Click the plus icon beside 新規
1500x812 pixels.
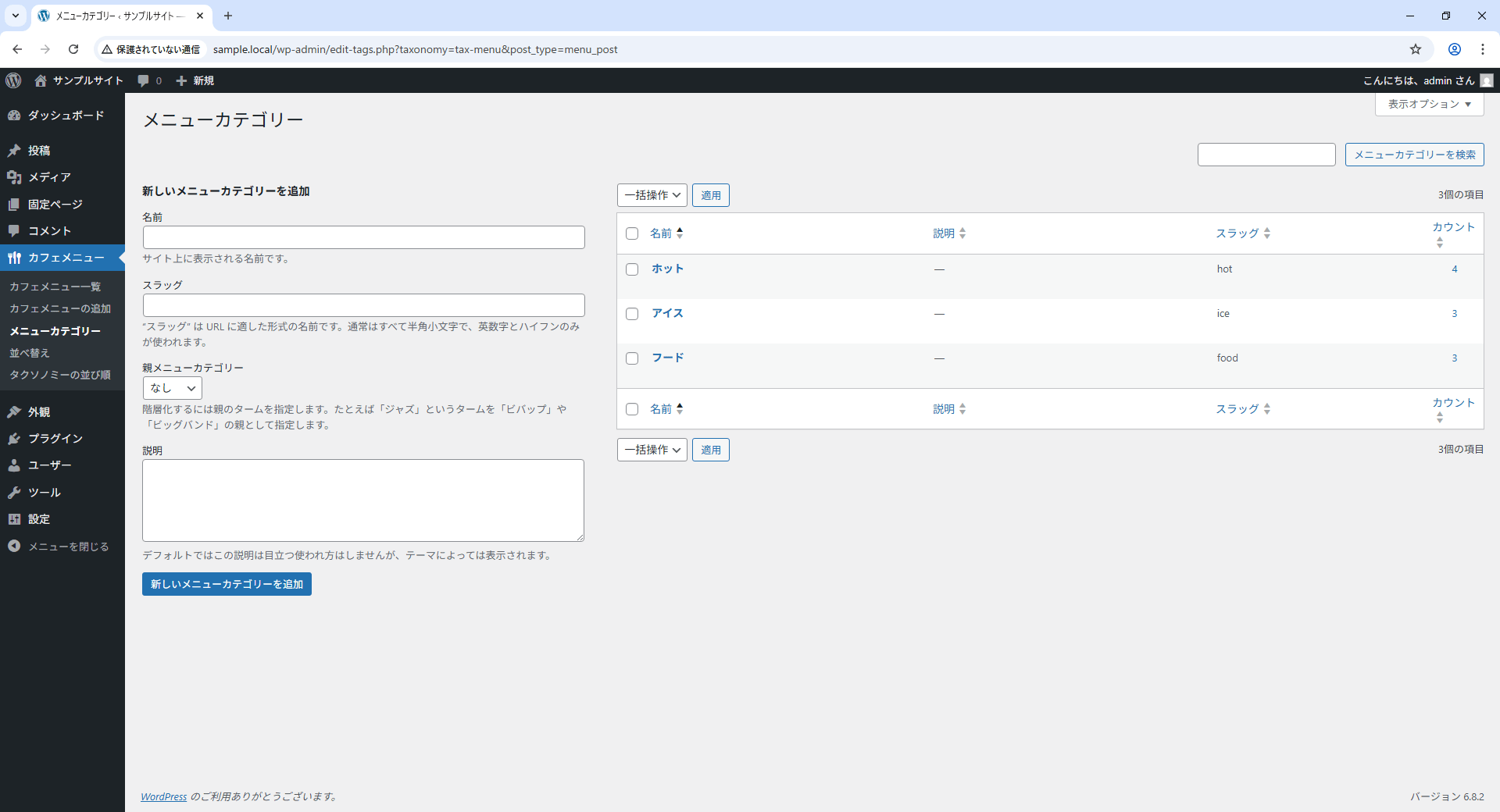tap(181, 80)
